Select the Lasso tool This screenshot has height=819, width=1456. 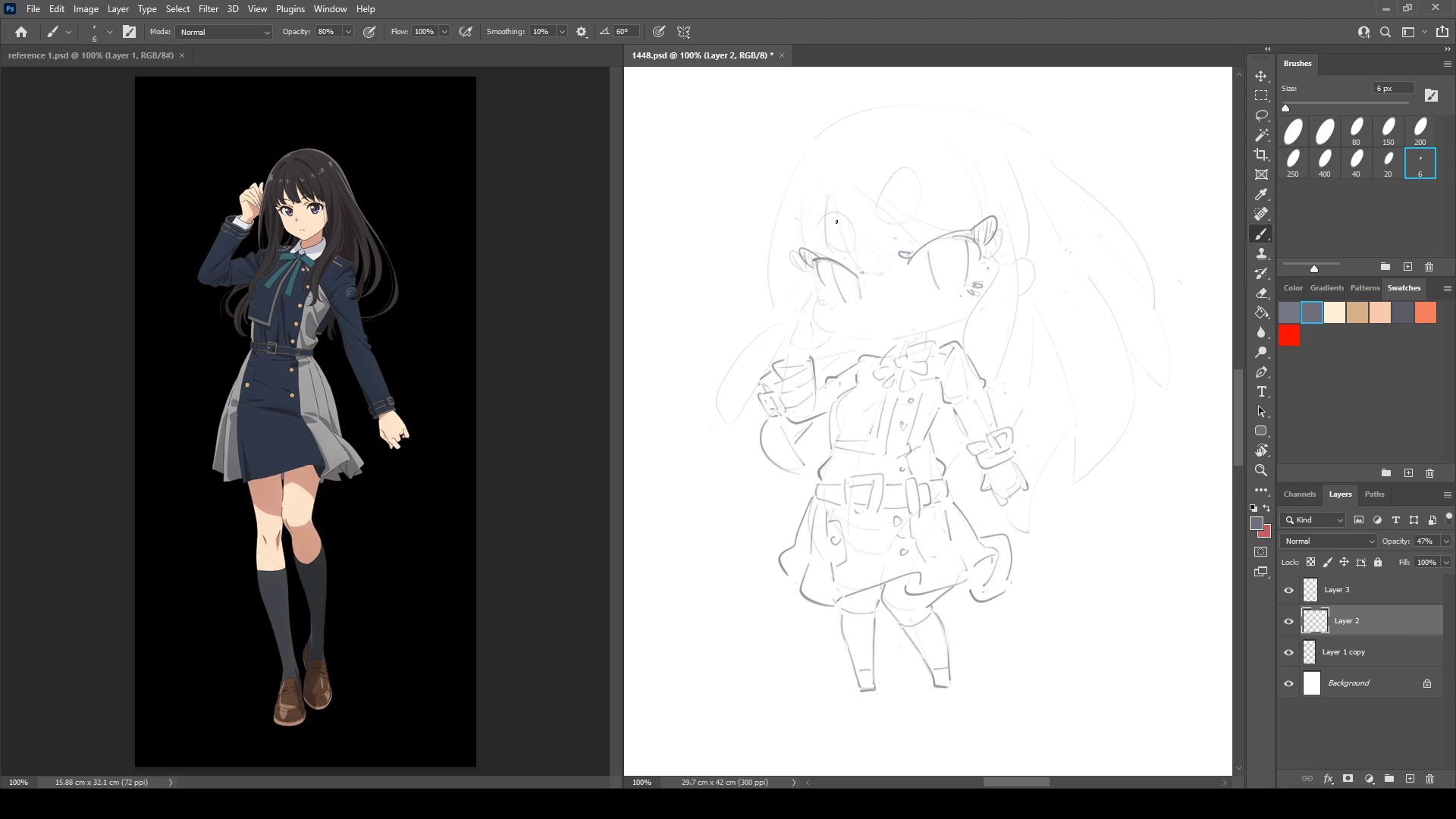click(x=1261, y=115)
